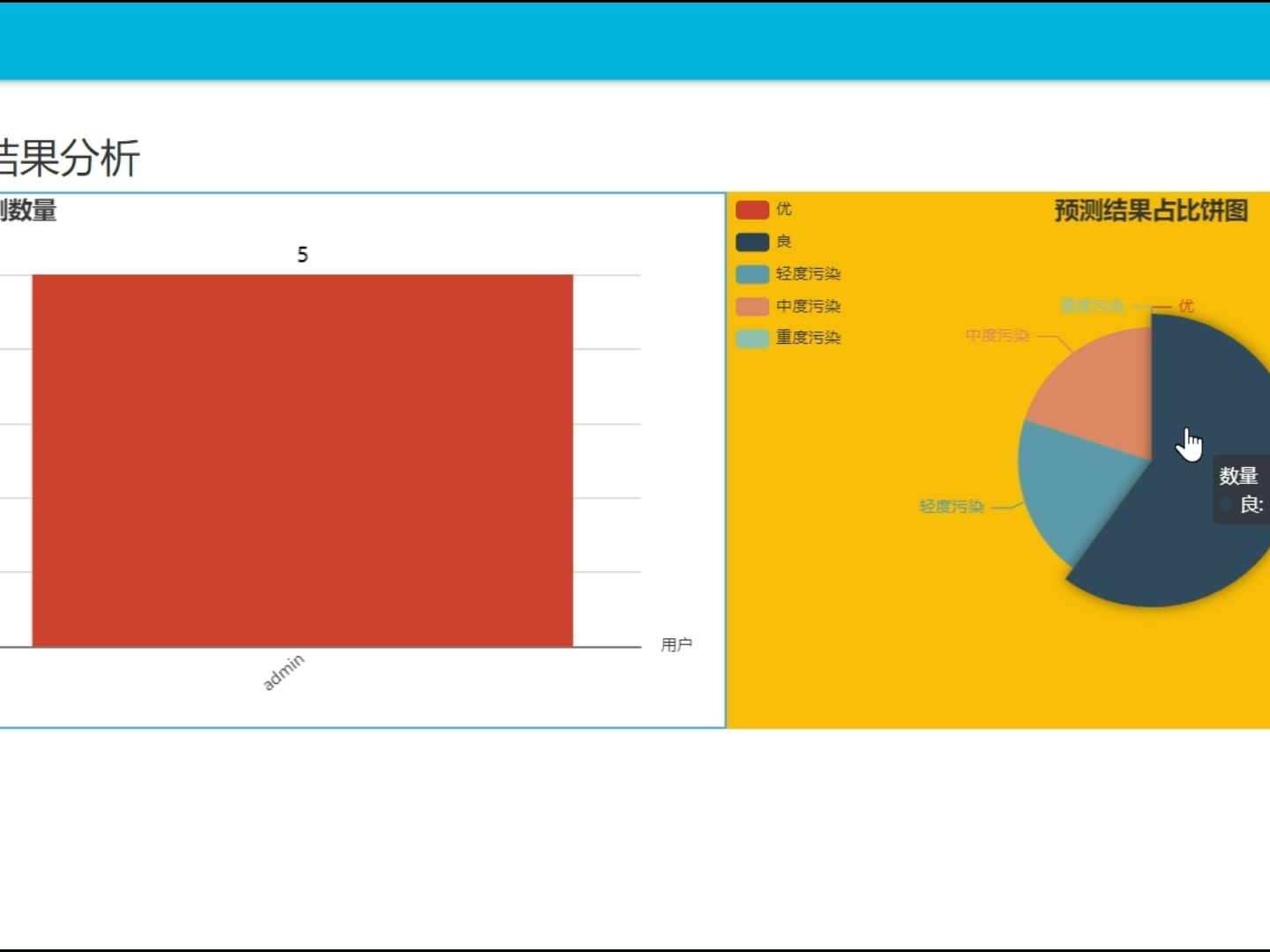Toggle the 轻度污染 legend swatch
Screen dimensions: 1270x952
pos(752,274)
